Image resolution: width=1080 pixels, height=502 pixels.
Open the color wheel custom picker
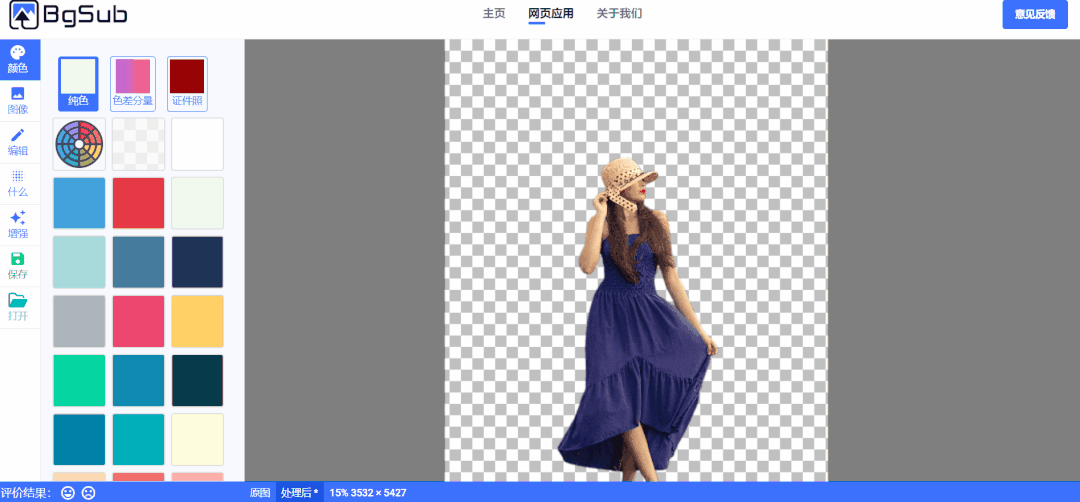click(x=79, y=144)
